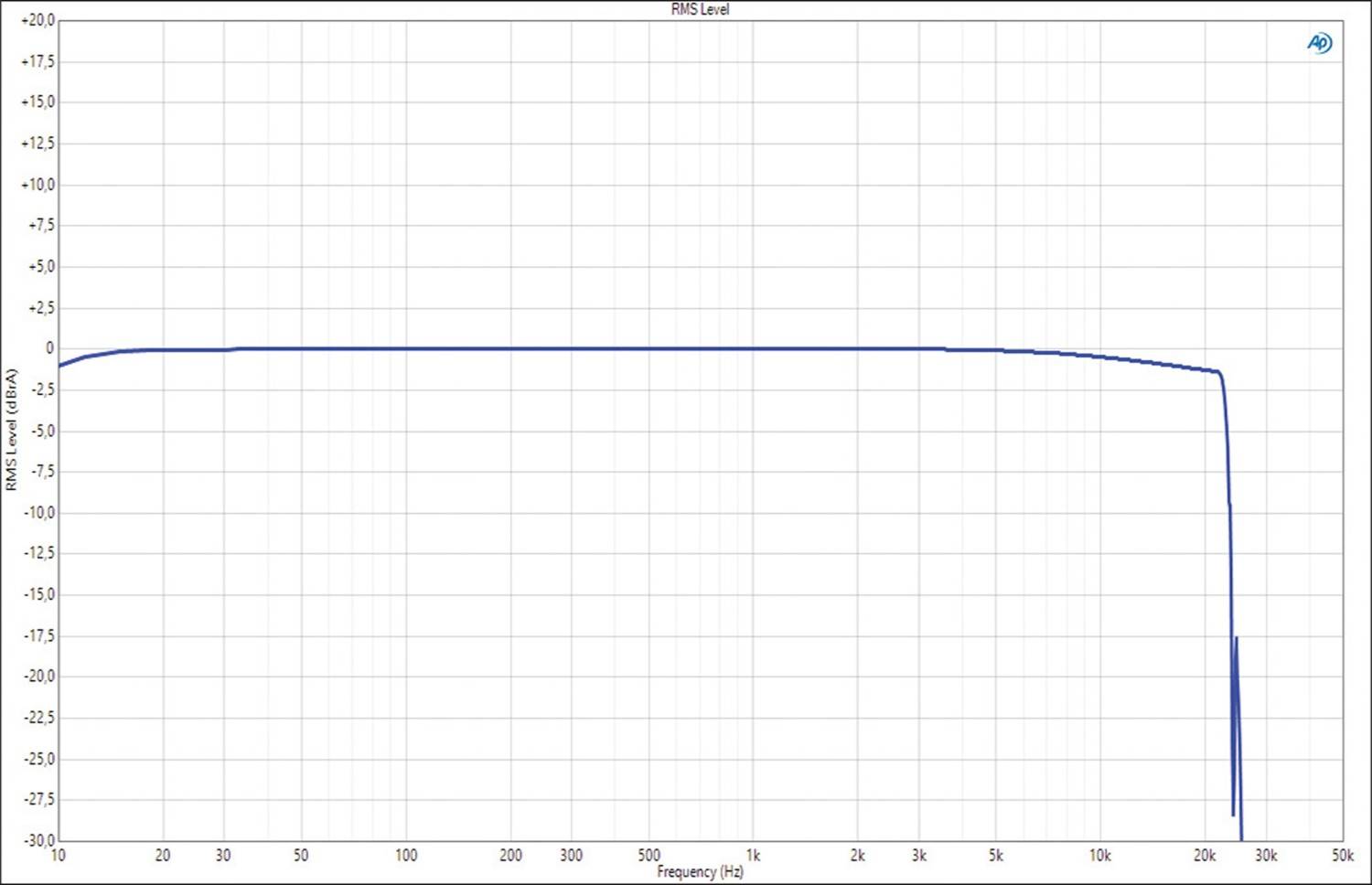Click the -7,5 level axis value
Screen dimensions: 1372x885
[x=42, y=471]
